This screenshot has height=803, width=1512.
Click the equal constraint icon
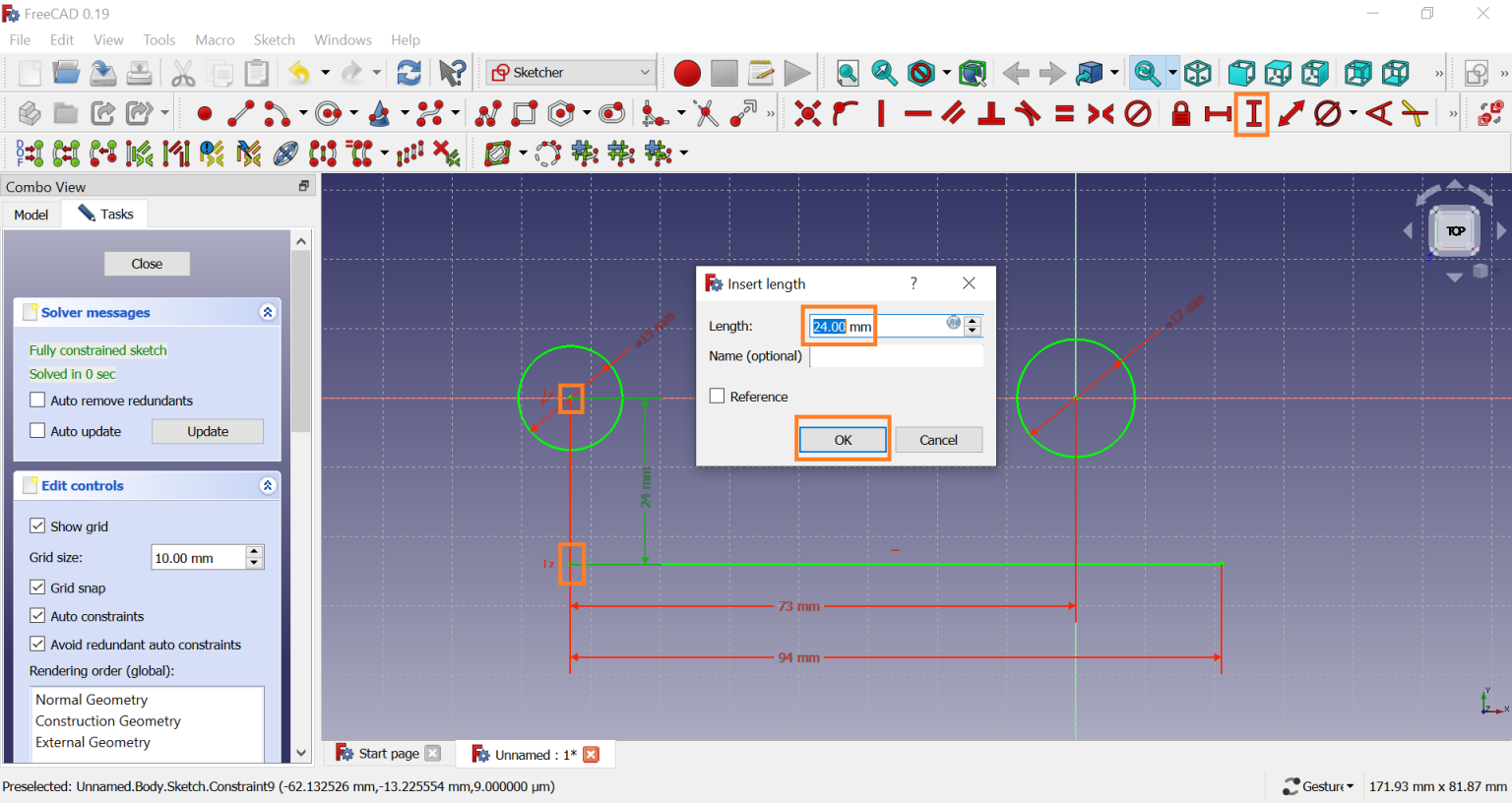point(1064,114)
